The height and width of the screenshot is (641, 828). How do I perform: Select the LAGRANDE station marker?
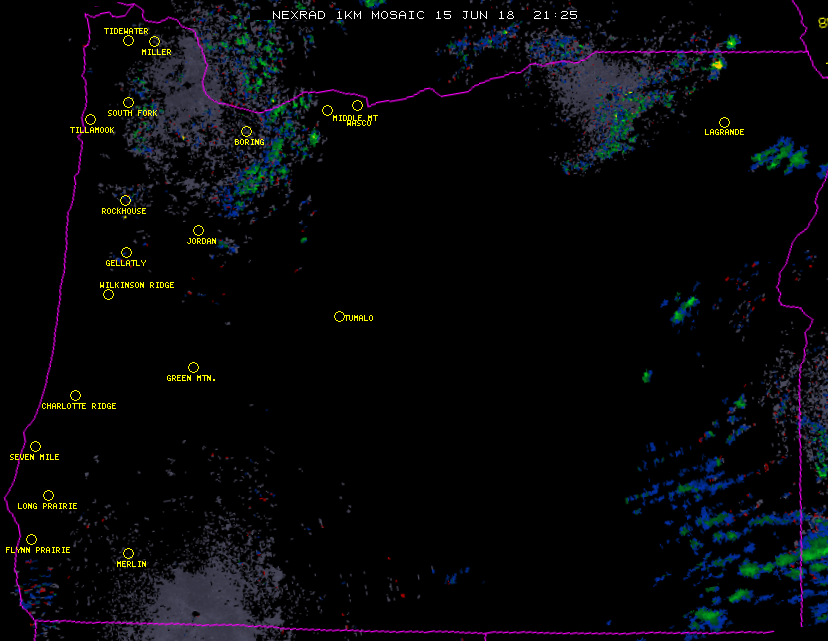[x=724, y=122]
